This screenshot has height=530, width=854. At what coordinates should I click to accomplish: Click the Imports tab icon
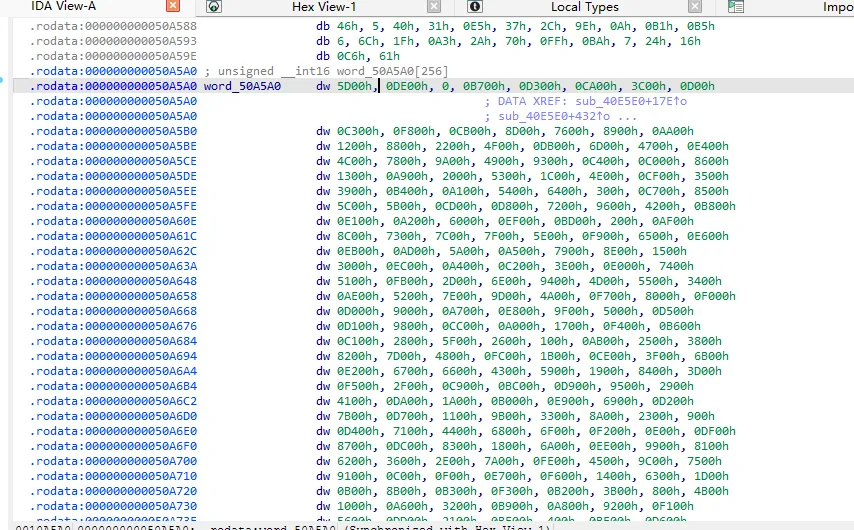pyautogui.click(x=736, y=7)
